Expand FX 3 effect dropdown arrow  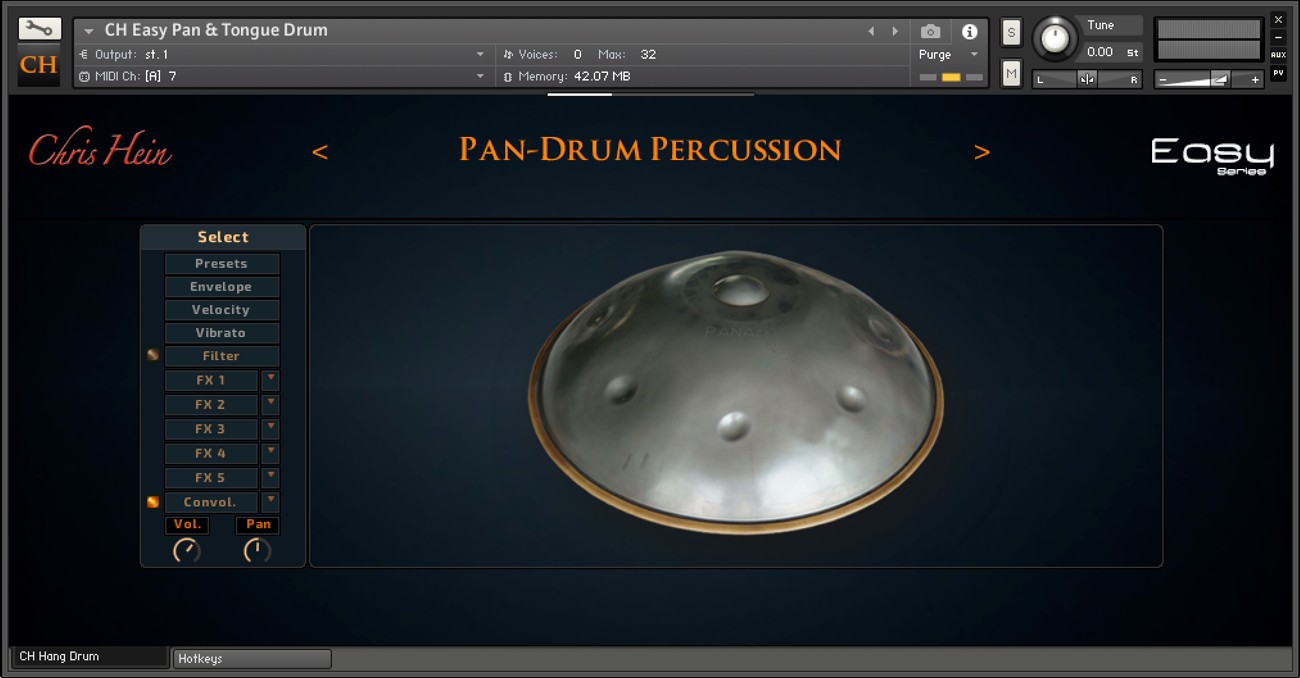(x=270, y=429)
